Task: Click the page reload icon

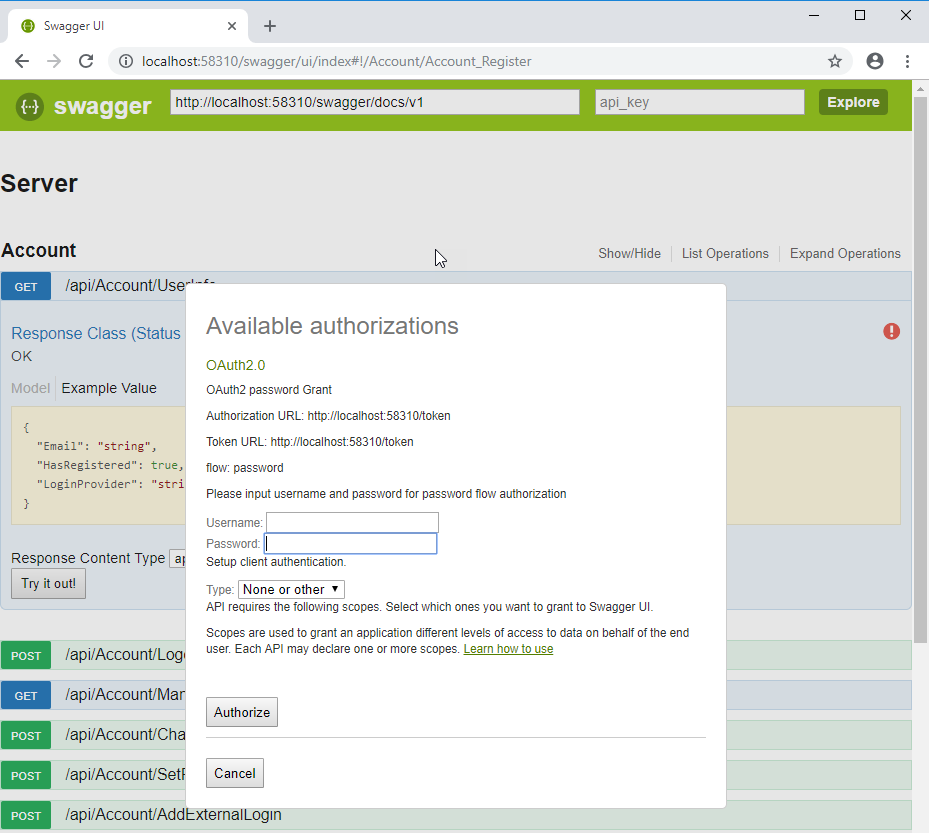Action: coord(86,61)
